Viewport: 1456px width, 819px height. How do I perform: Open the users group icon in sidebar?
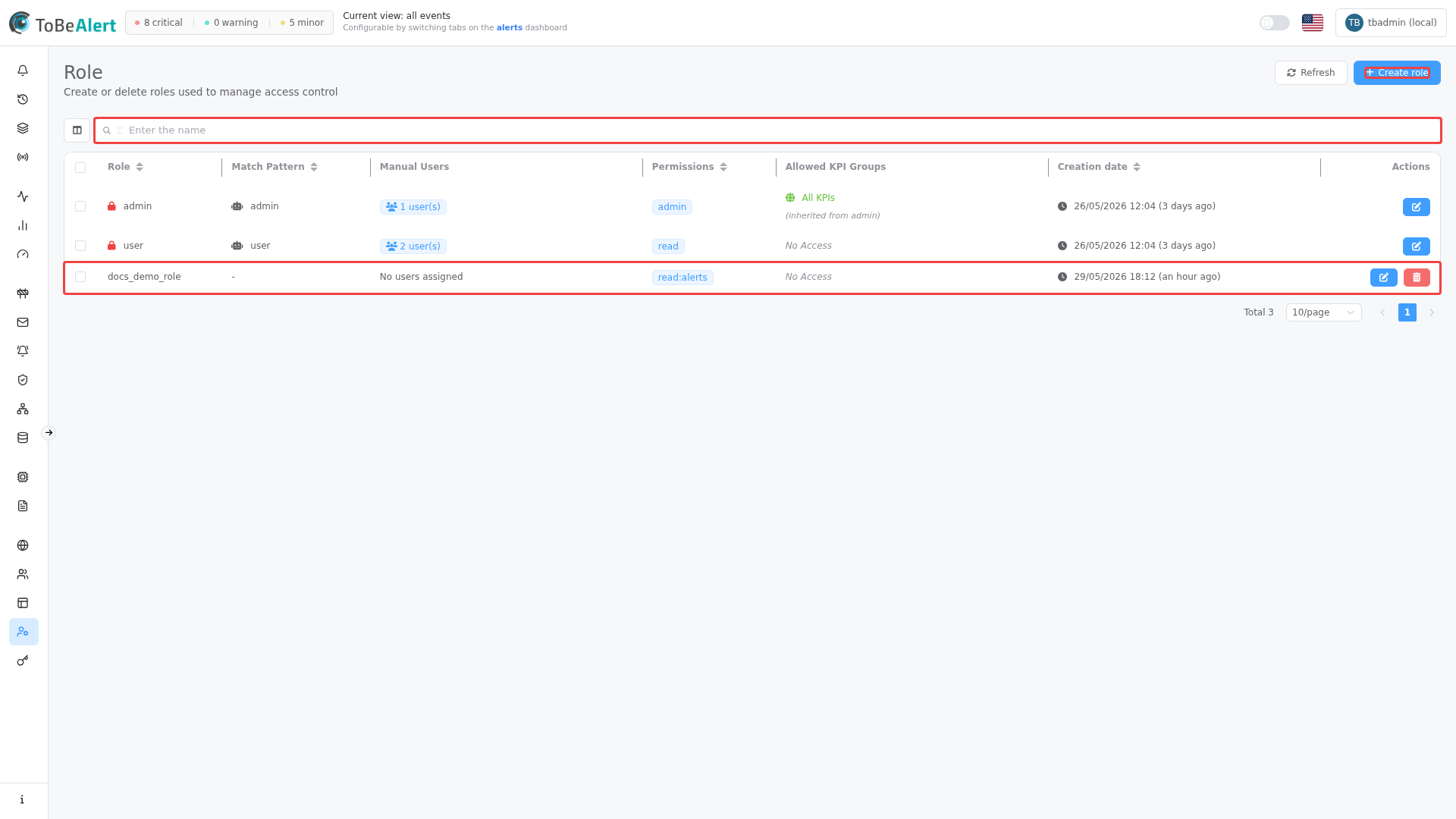[x=23, y=574]
